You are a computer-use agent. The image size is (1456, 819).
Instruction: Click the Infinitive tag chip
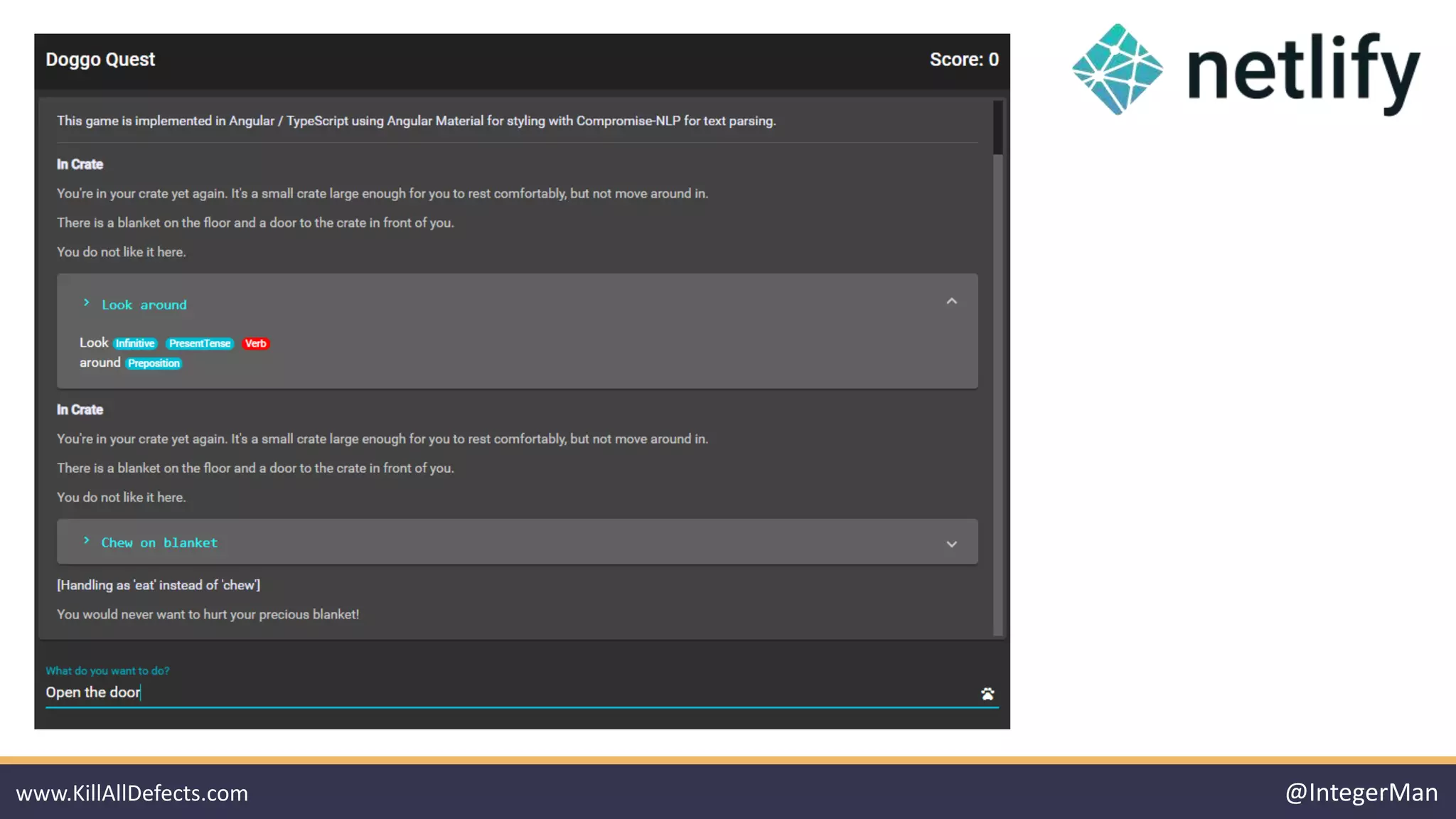point(135,343)
